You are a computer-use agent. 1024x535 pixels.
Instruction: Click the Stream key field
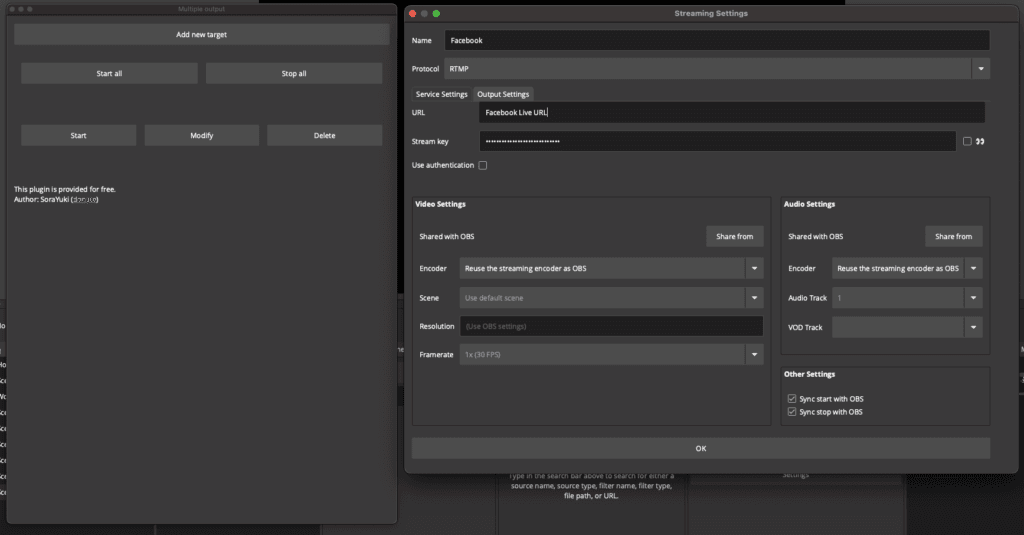[718, 141]
